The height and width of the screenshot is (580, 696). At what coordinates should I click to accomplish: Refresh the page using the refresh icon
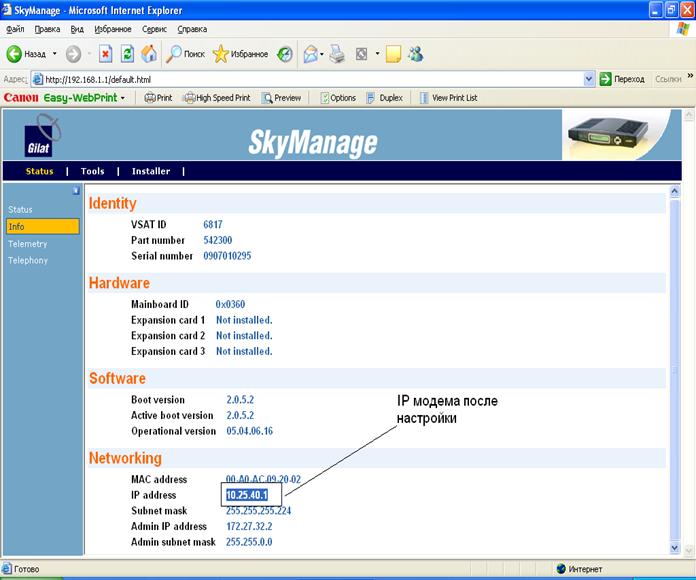[127, 54]
